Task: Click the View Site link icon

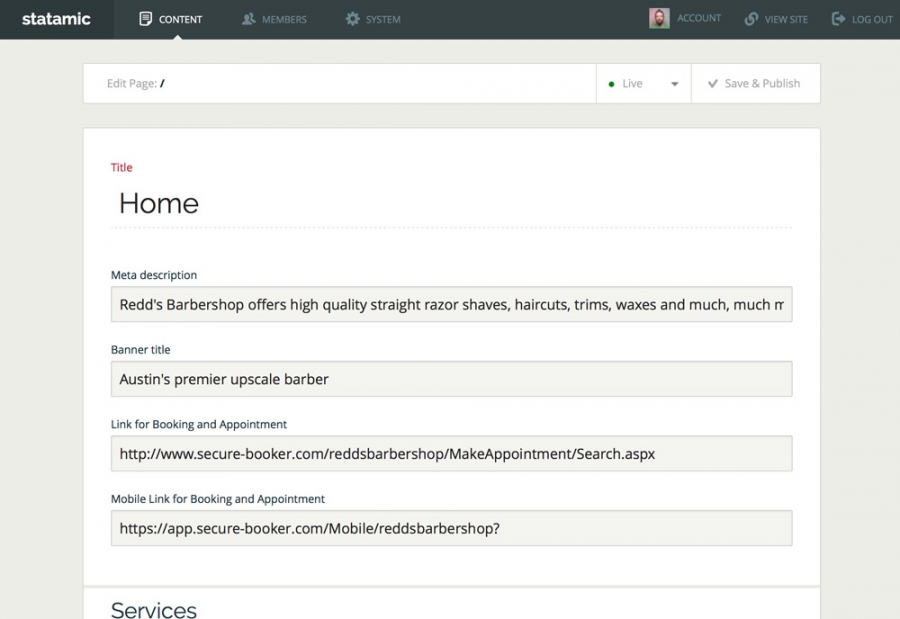Action: coord(751,19)
